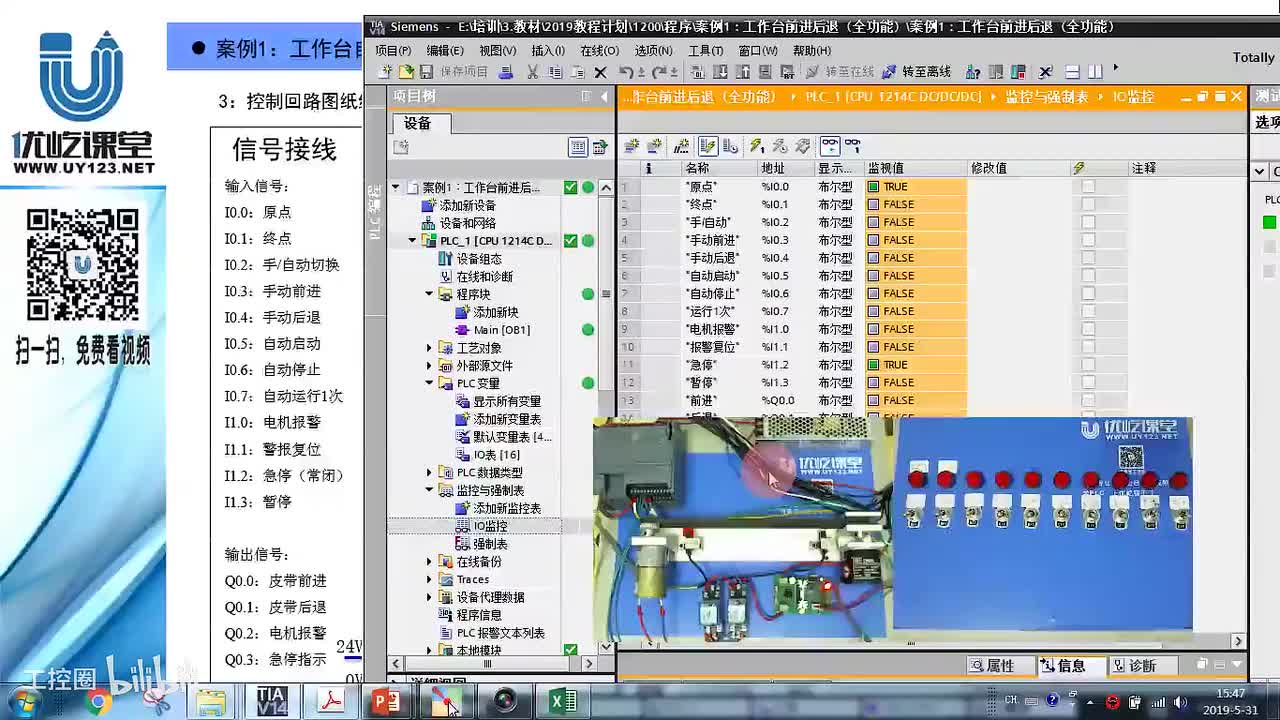
Task: Open Excel from the Windows taskbar
Action: [x=563, y=702]
